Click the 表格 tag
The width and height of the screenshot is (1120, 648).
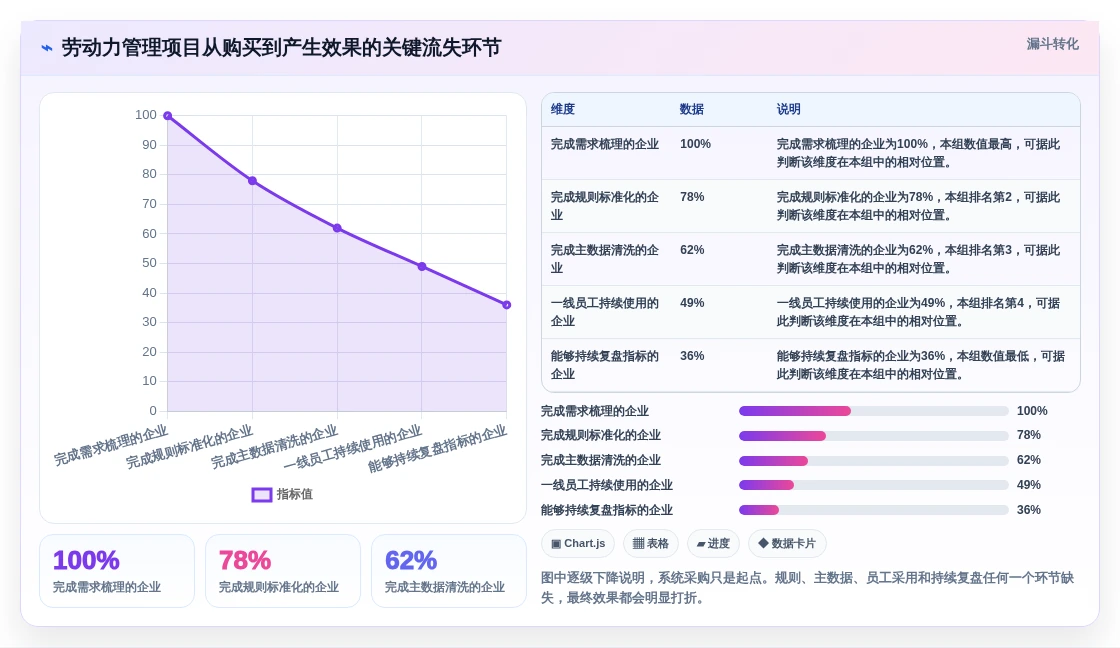651,544
